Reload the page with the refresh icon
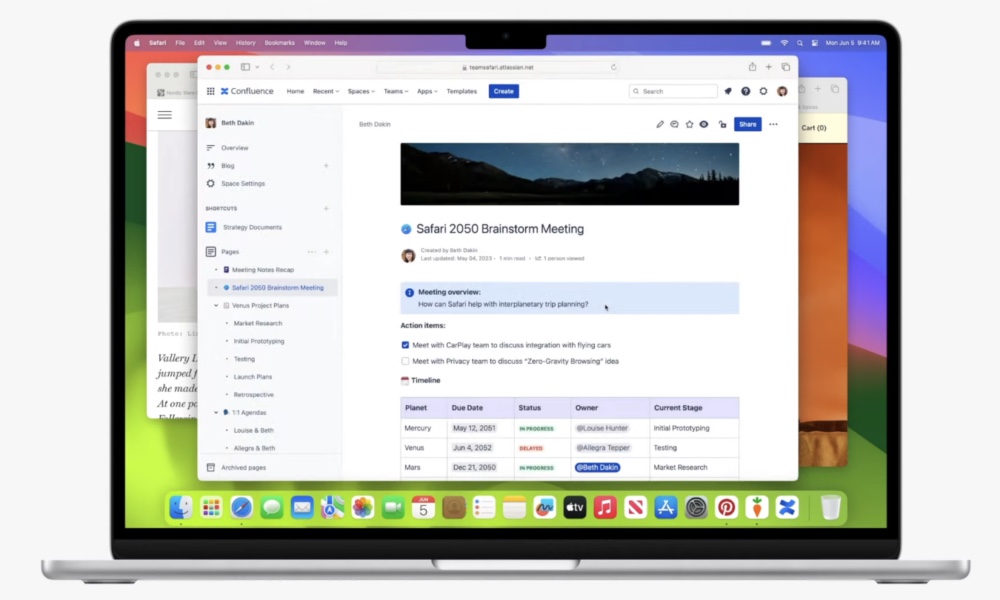The width and height of the screenshot is (1000, 600). tap(614, 67)
